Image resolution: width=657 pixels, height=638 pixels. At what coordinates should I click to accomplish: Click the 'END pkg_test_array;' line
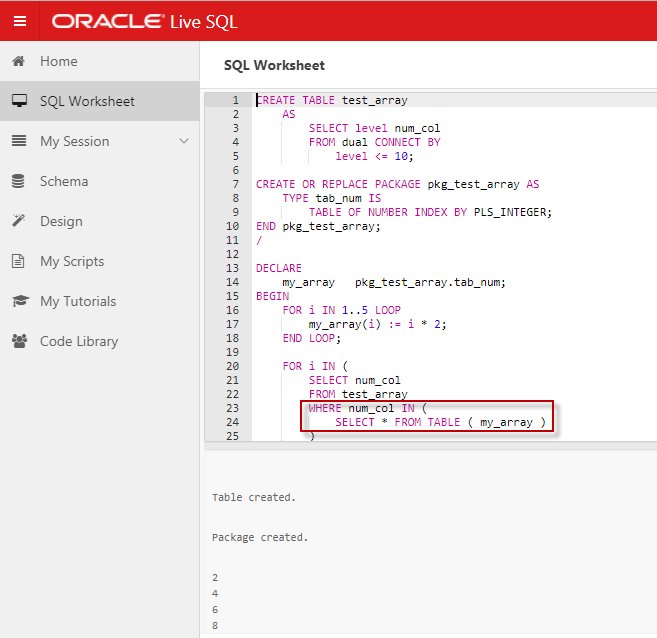[x=318, y=227]
